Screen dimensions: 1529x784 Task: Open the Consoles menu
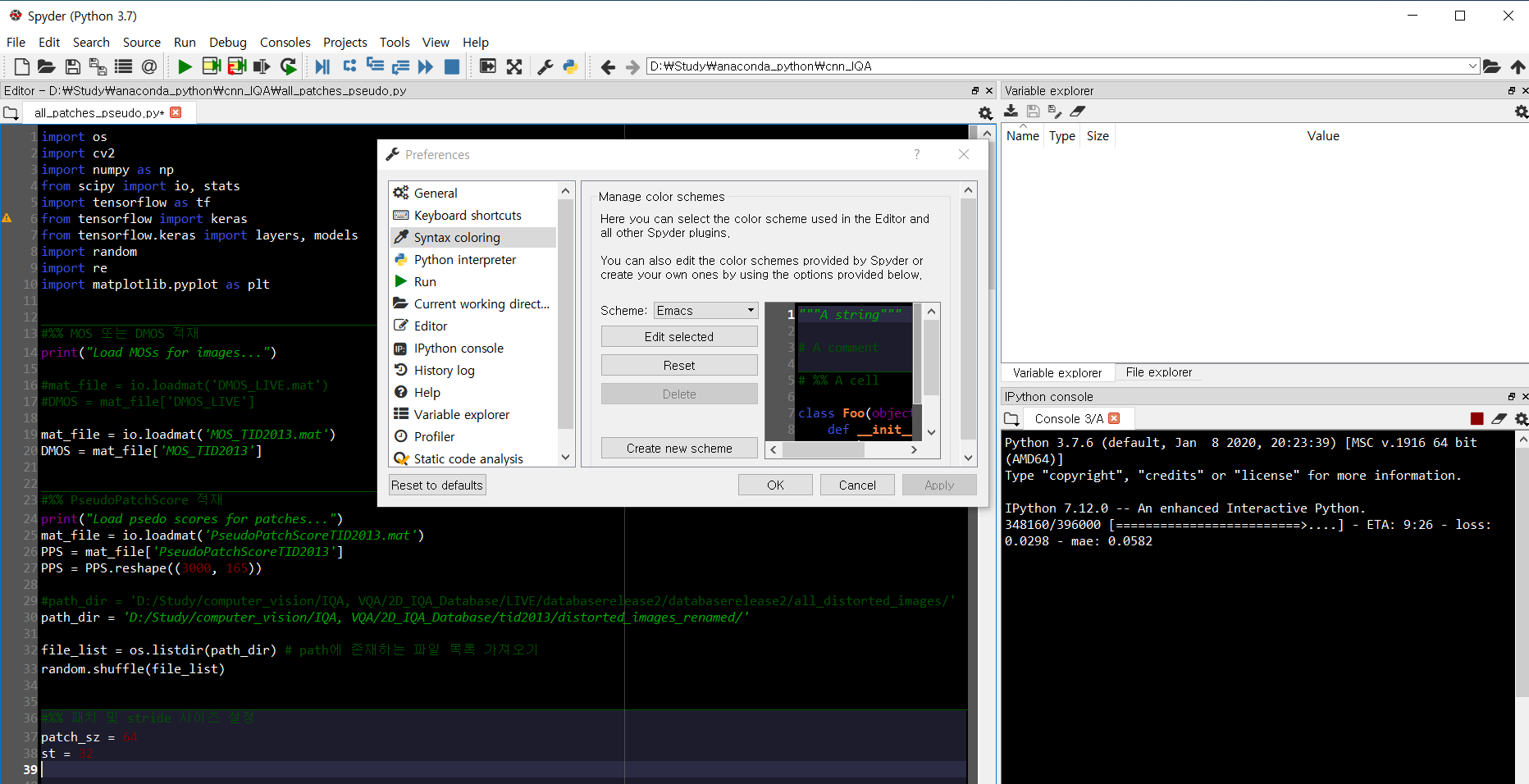[285, 42]
